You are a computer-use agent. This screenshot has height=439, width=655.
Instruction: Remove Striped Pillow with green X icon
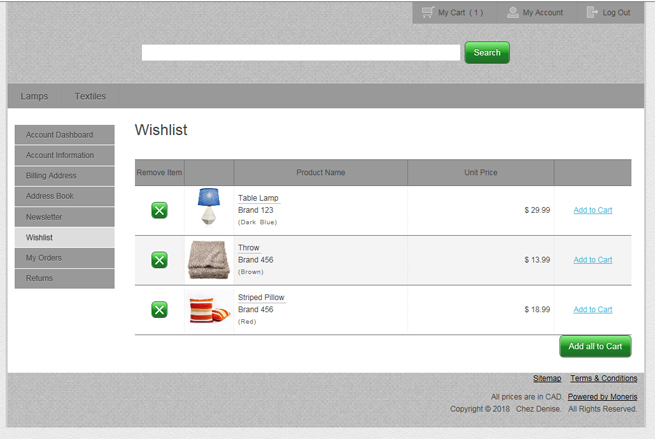(159, 310)
